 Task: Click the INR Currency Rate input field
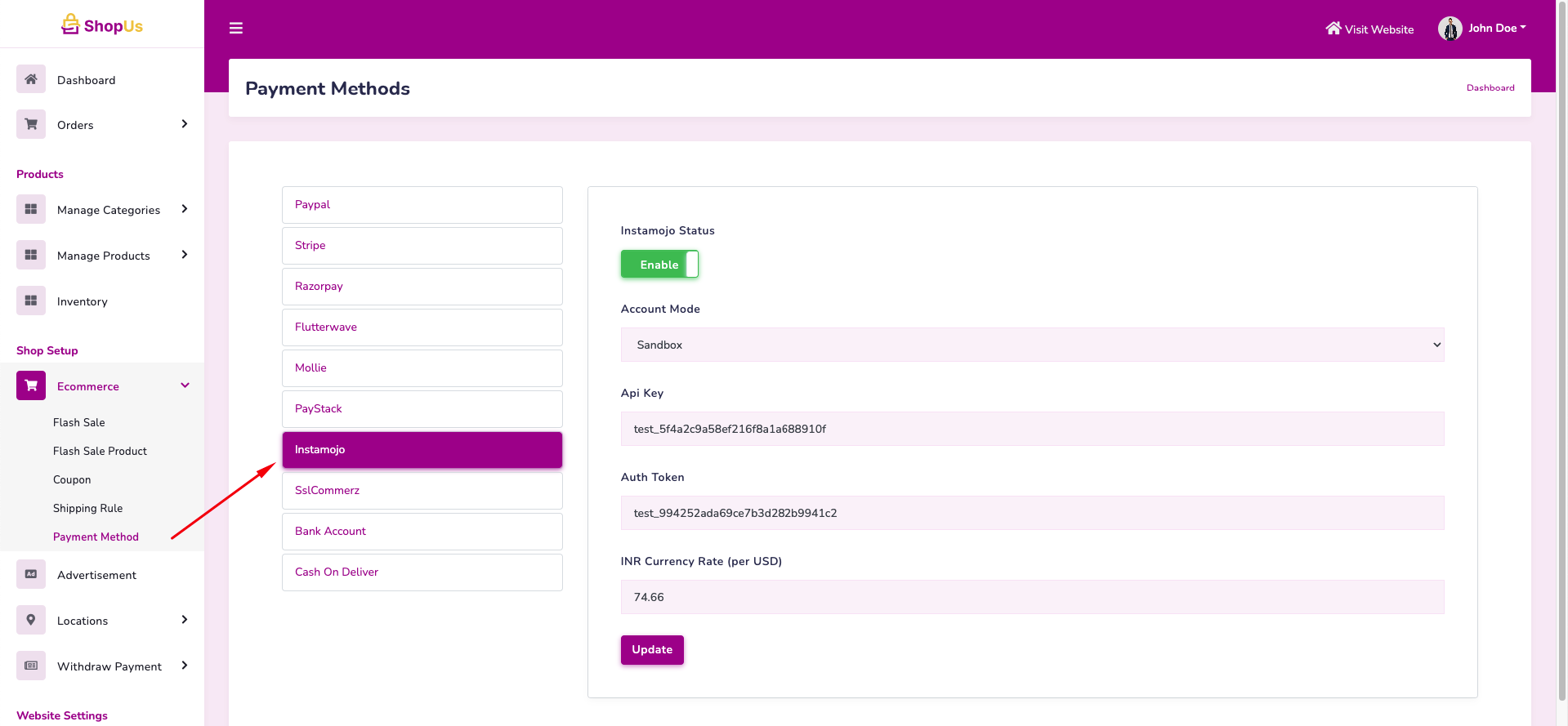(1031, 597)
